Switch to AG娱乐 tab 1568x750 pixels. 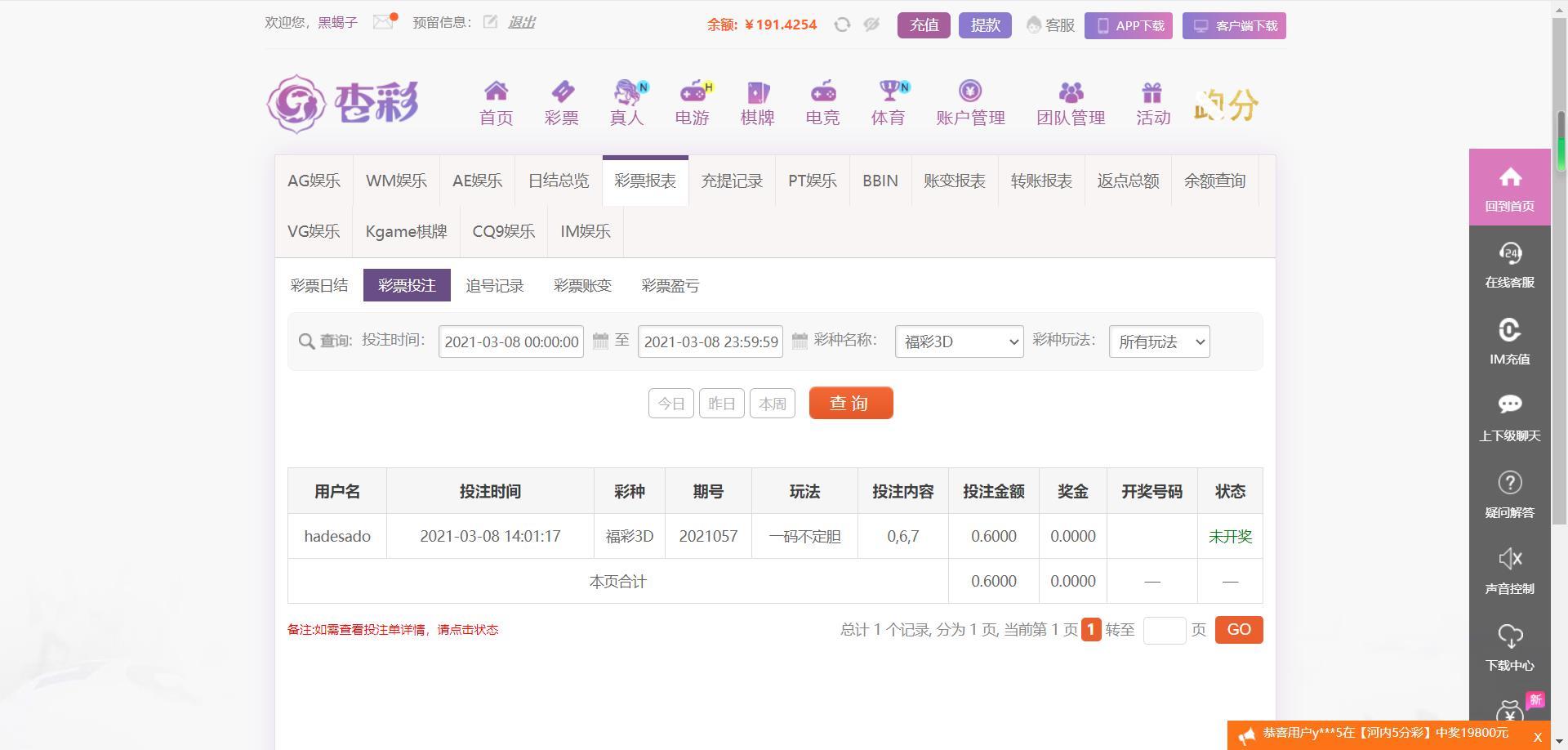coord(314,181)
